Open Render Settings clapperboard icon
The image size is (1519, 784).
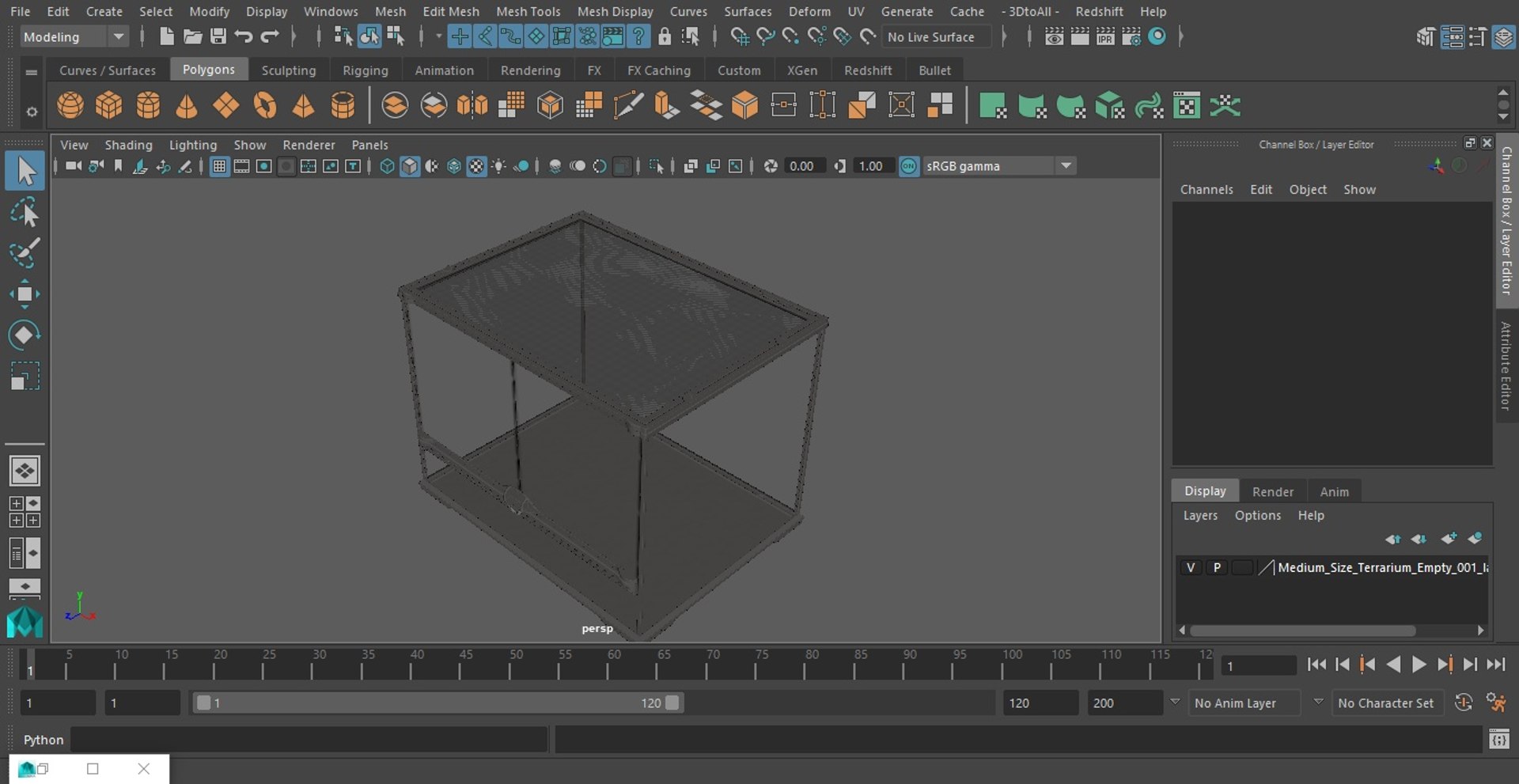1131,36
